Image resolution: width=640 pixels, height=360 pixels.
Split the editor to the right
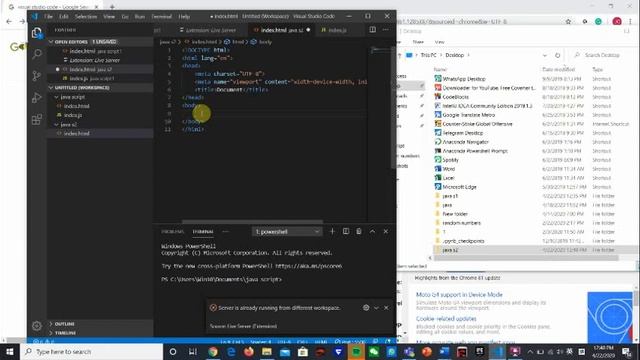[x=372, y=29]
